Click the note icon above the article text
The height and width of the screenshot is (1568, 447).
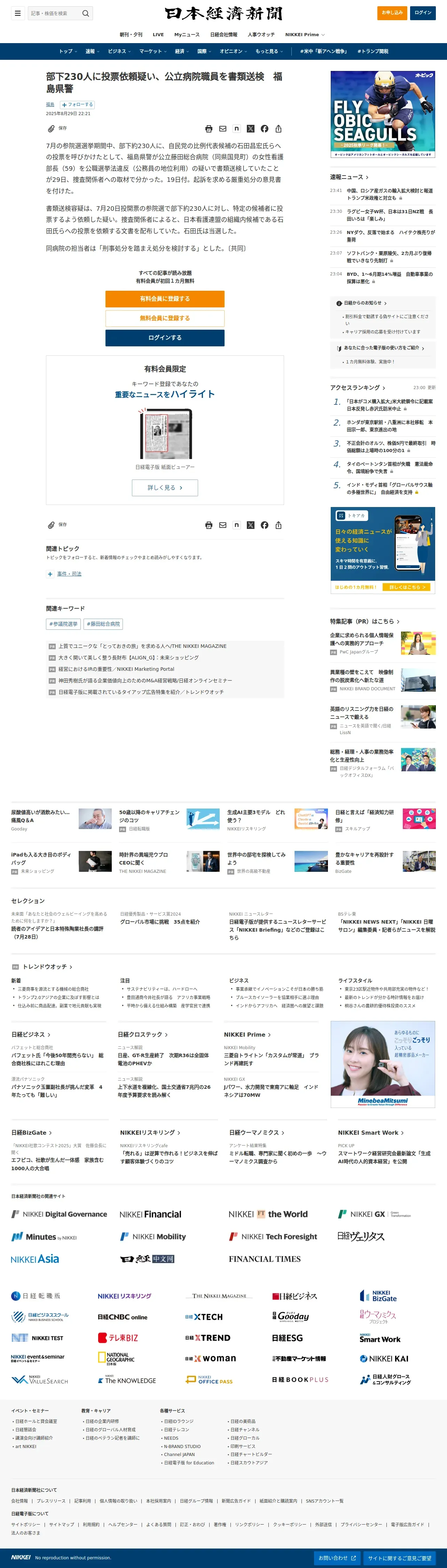[237, 128]
